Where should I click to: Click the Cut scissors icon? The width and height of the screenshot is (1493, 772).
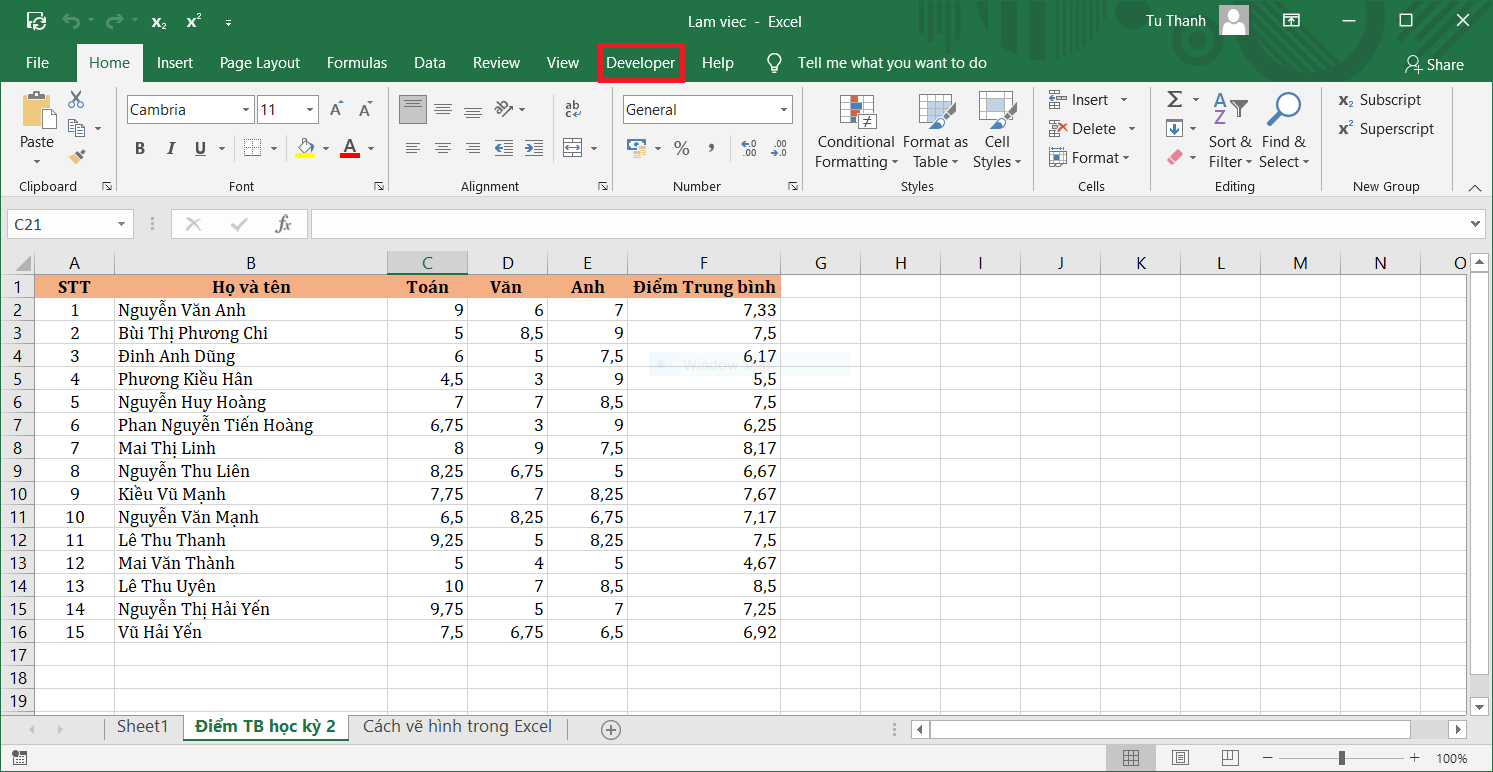[x=76, y=100]
